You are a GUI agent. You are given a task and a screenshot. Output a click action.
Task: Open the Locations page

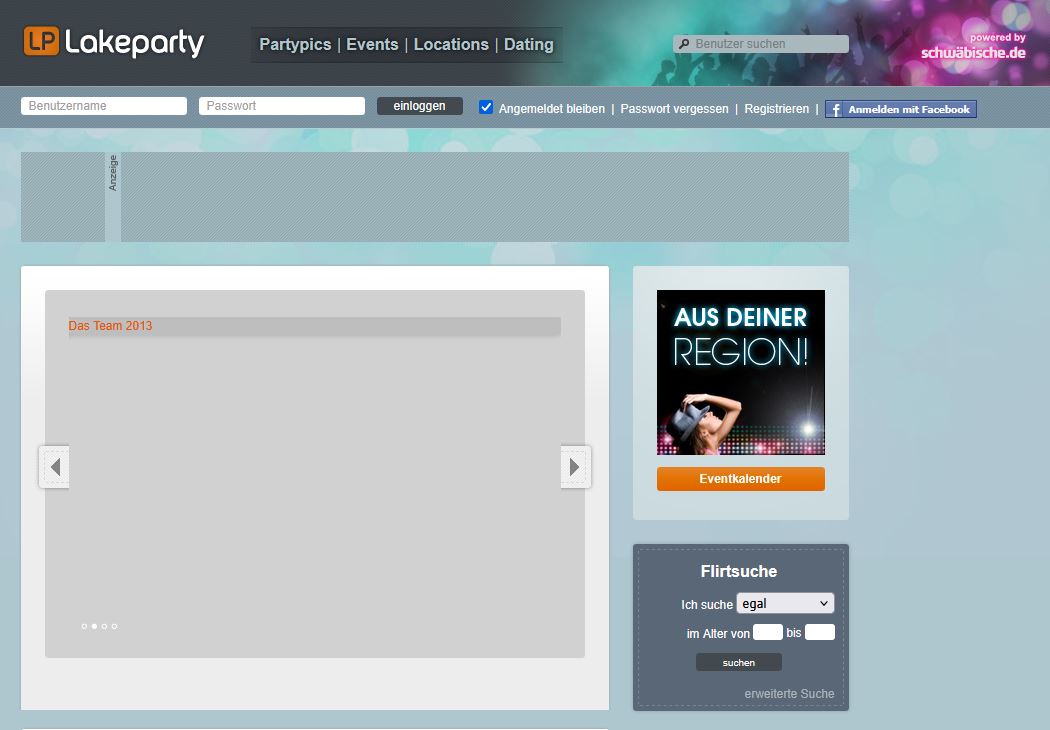pyautogui.click(x=451, y=44)
